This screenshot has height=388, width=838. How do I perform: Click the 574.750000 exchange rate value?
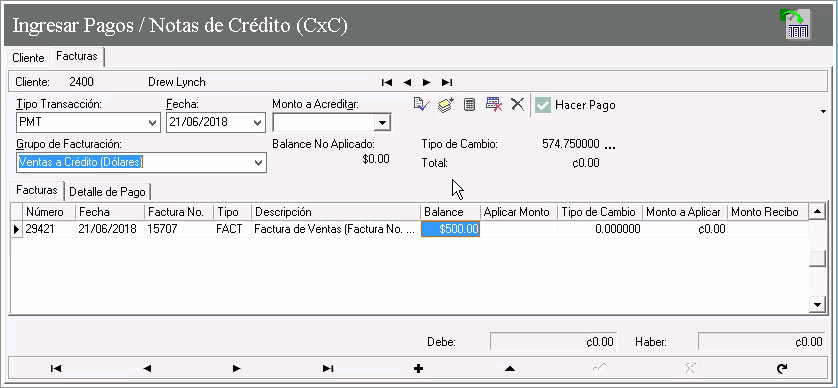click(x=570, y=145)
